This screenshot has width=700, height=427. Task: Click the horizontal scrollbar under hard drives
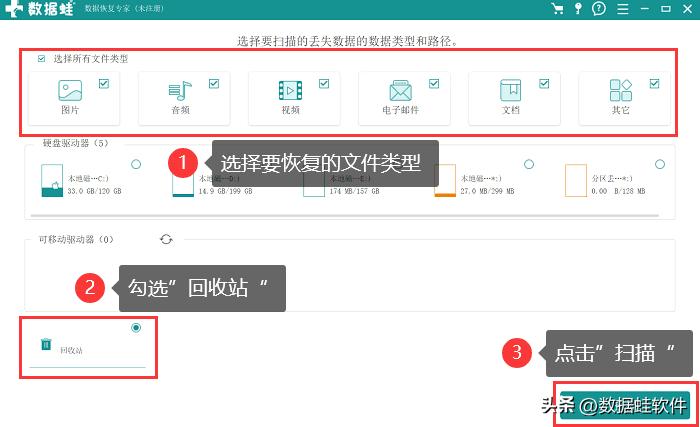tap(345, 216)
